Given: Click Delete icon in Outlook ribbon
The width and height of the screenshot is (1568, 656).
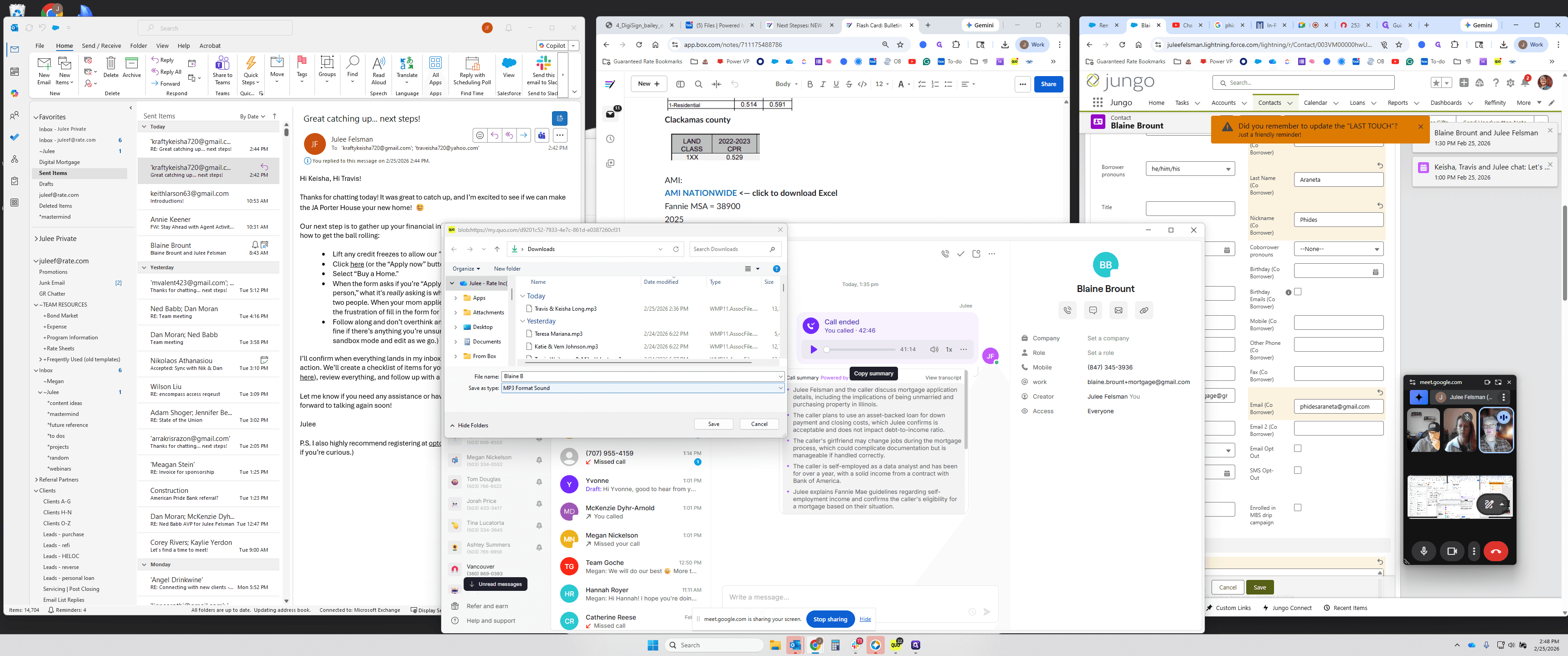Looking at the screenshot, I should click(111, 67).
